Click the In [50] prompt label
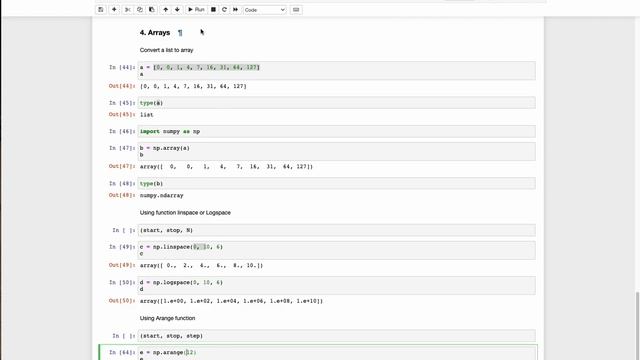Viewport: 640px width, 360px height. coord(122,282)
